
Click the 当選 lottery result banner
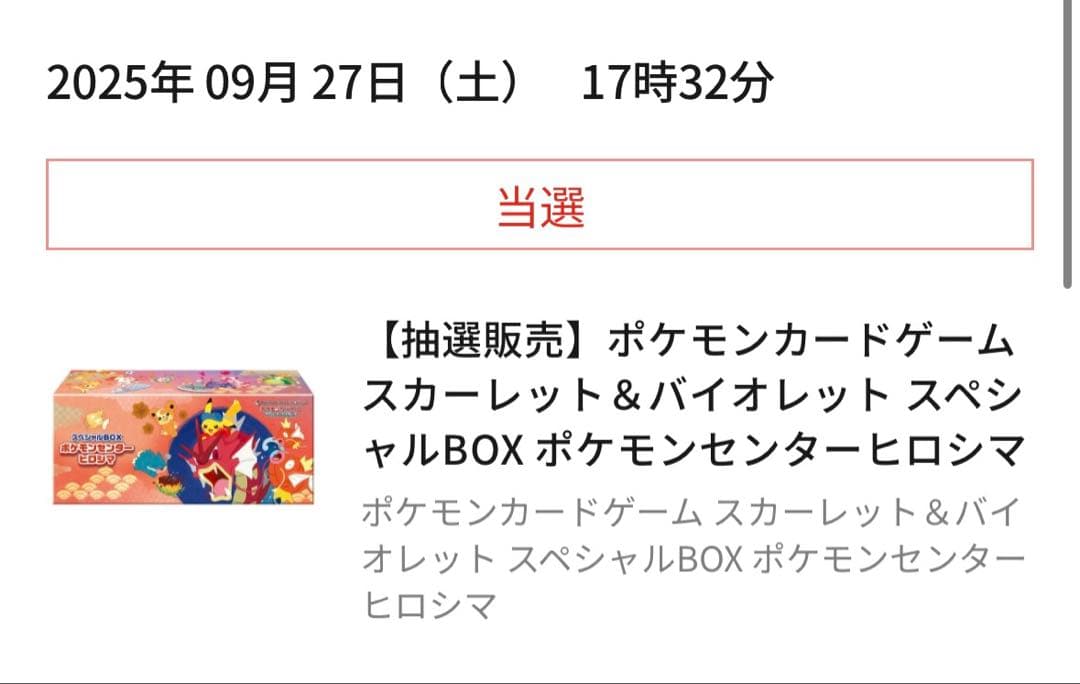click(539, 205)
